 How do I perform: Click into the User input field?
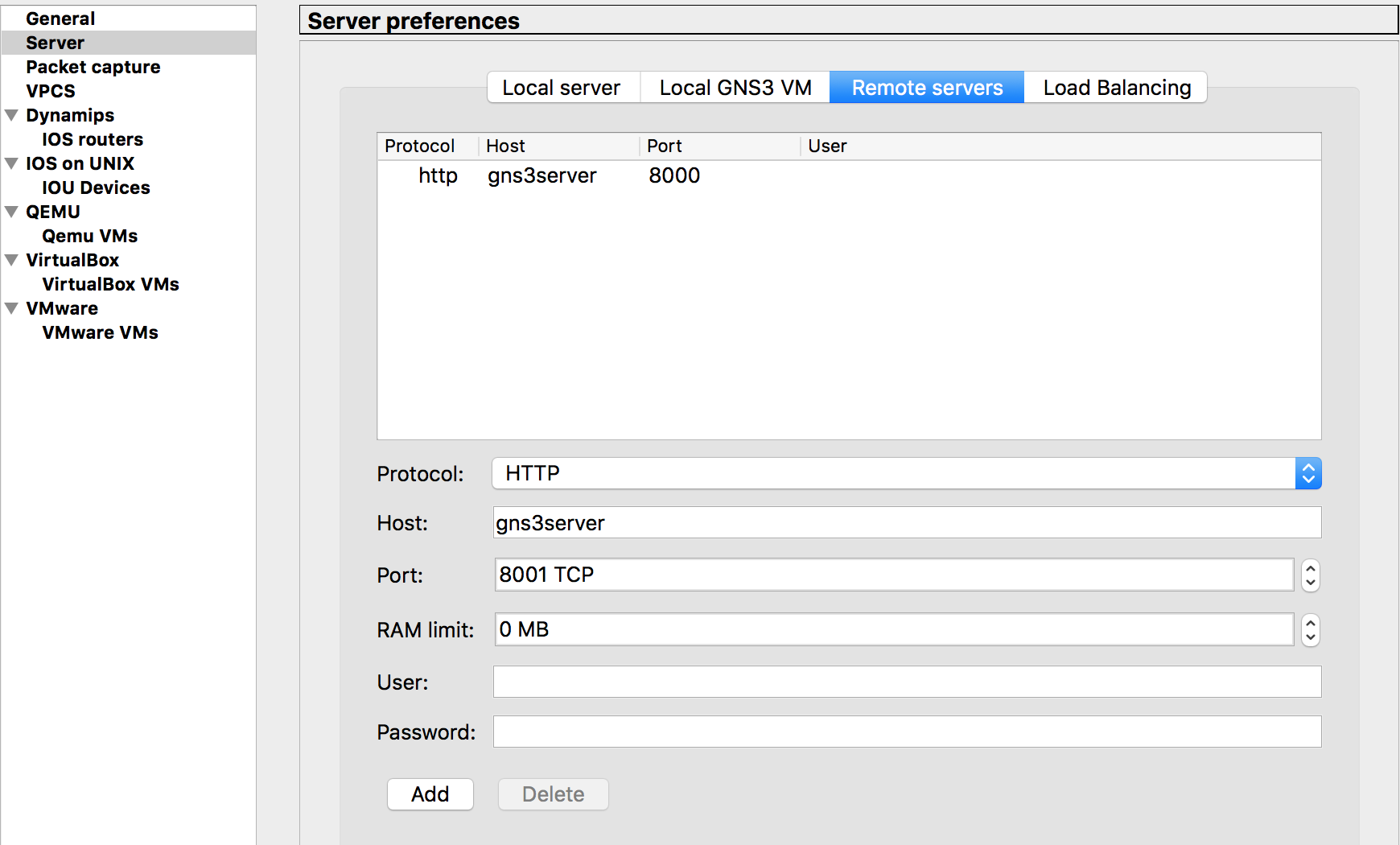click(x=907, y=682)
